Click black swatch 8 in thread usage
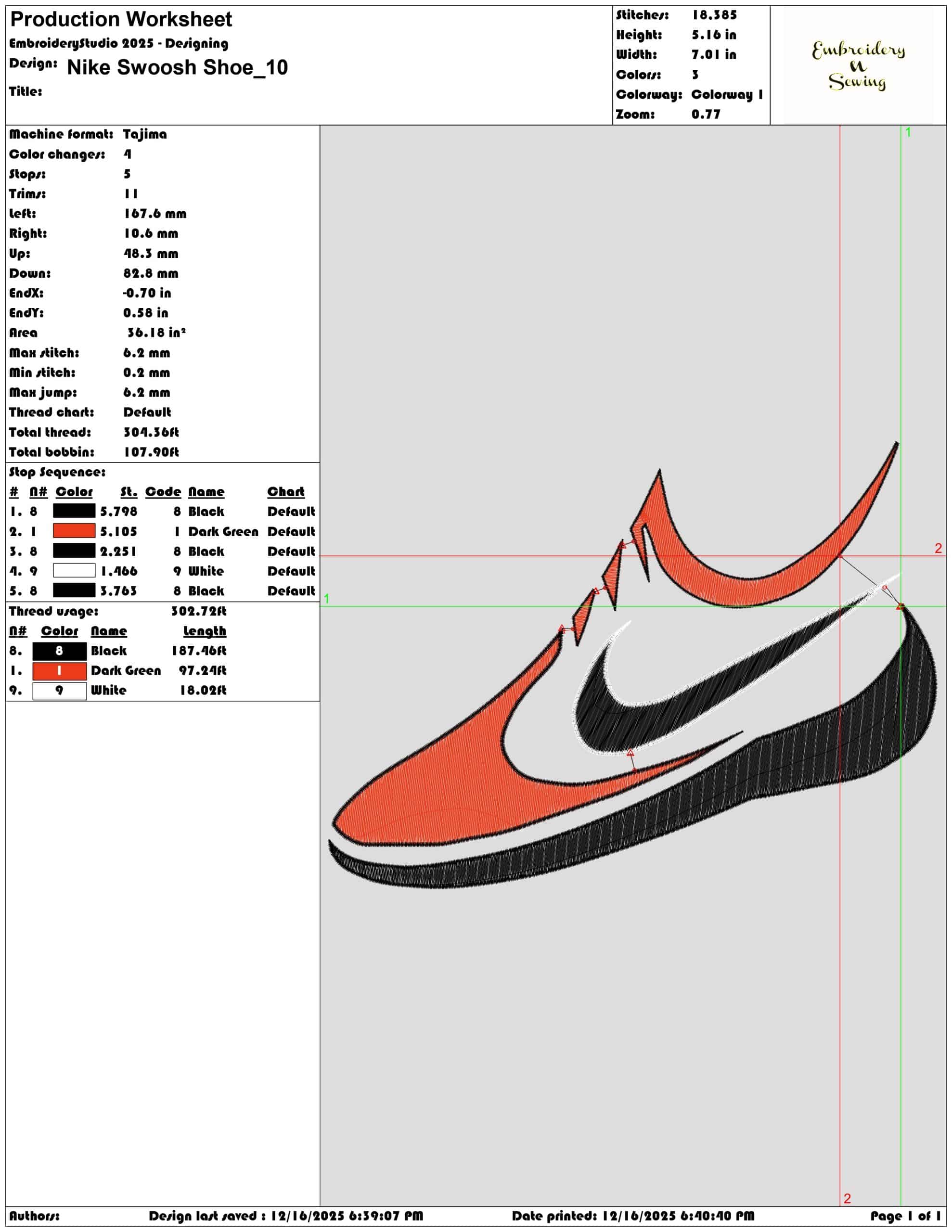Image resolution: width=952 pixels, height=1232 pixels. pos(59,651)
